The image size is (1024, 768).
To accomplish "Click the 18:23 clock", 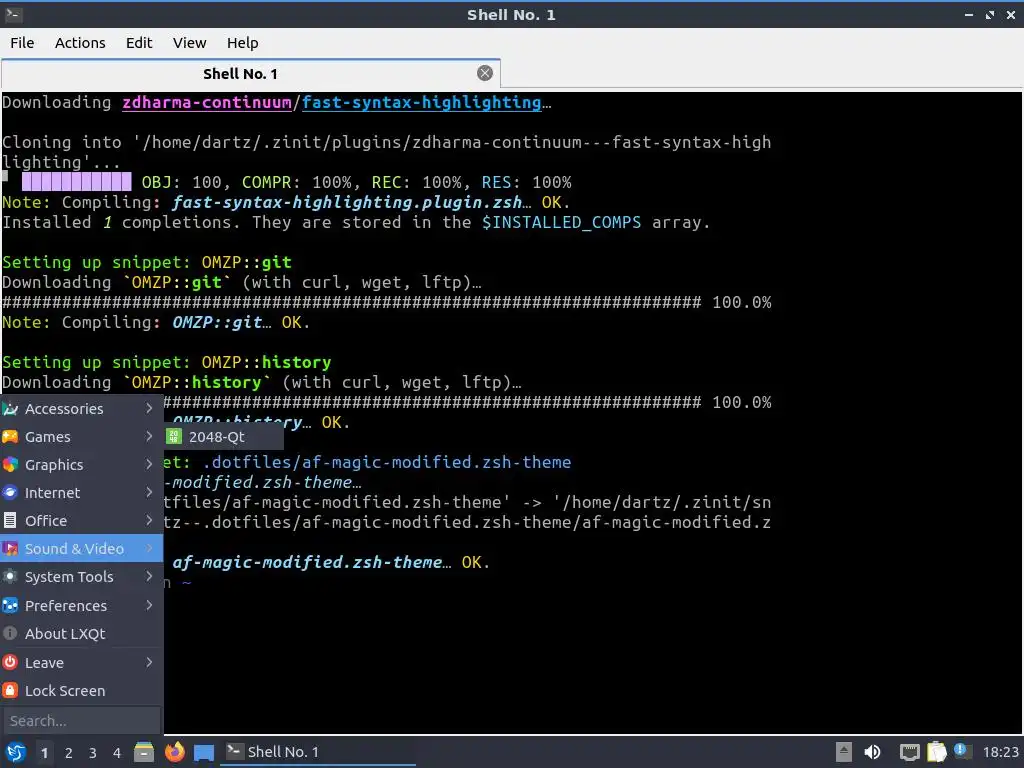I will (x=1000, y=752).
